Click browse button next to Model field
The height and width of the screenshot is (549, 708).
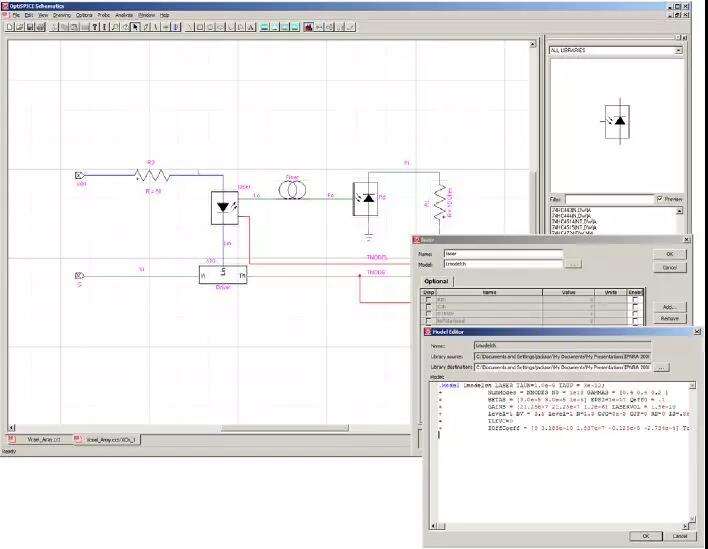(x=573, y=264)
